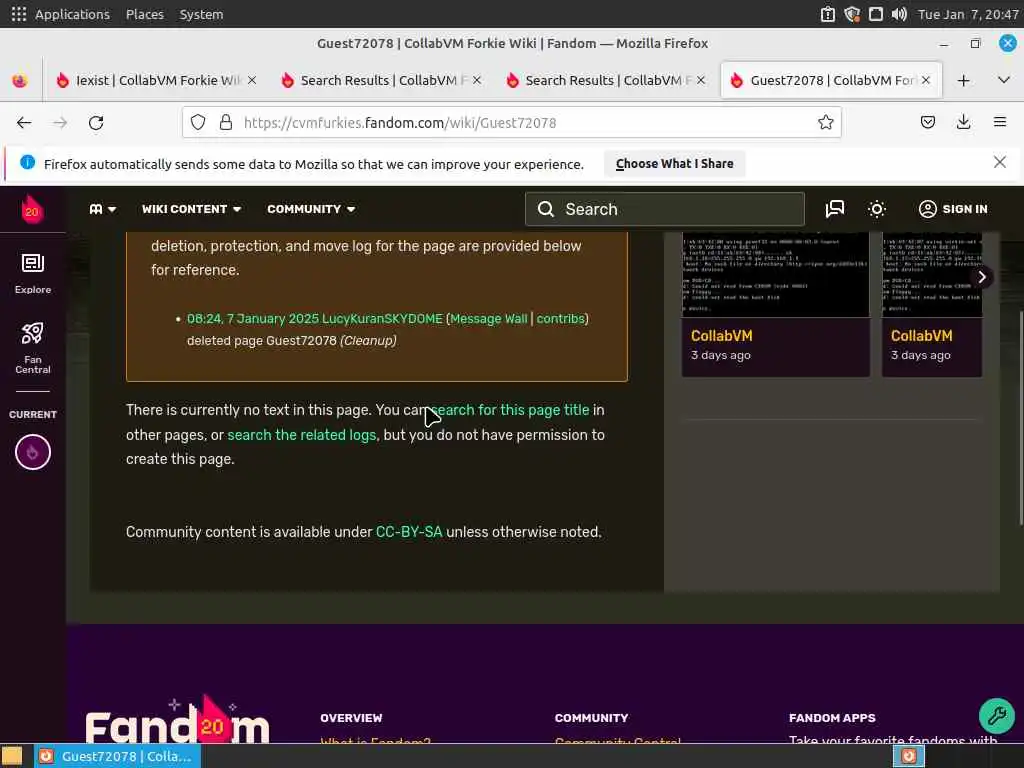Click the page vertical scrollbar
This screenshot has width=1024, height=768.
[1019, 418]
